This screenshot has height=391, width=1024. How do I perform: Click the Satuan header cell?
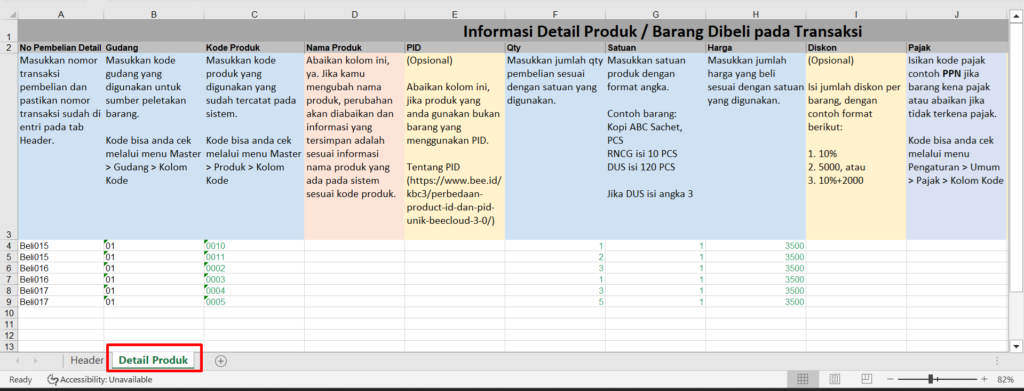click(655, 48)
